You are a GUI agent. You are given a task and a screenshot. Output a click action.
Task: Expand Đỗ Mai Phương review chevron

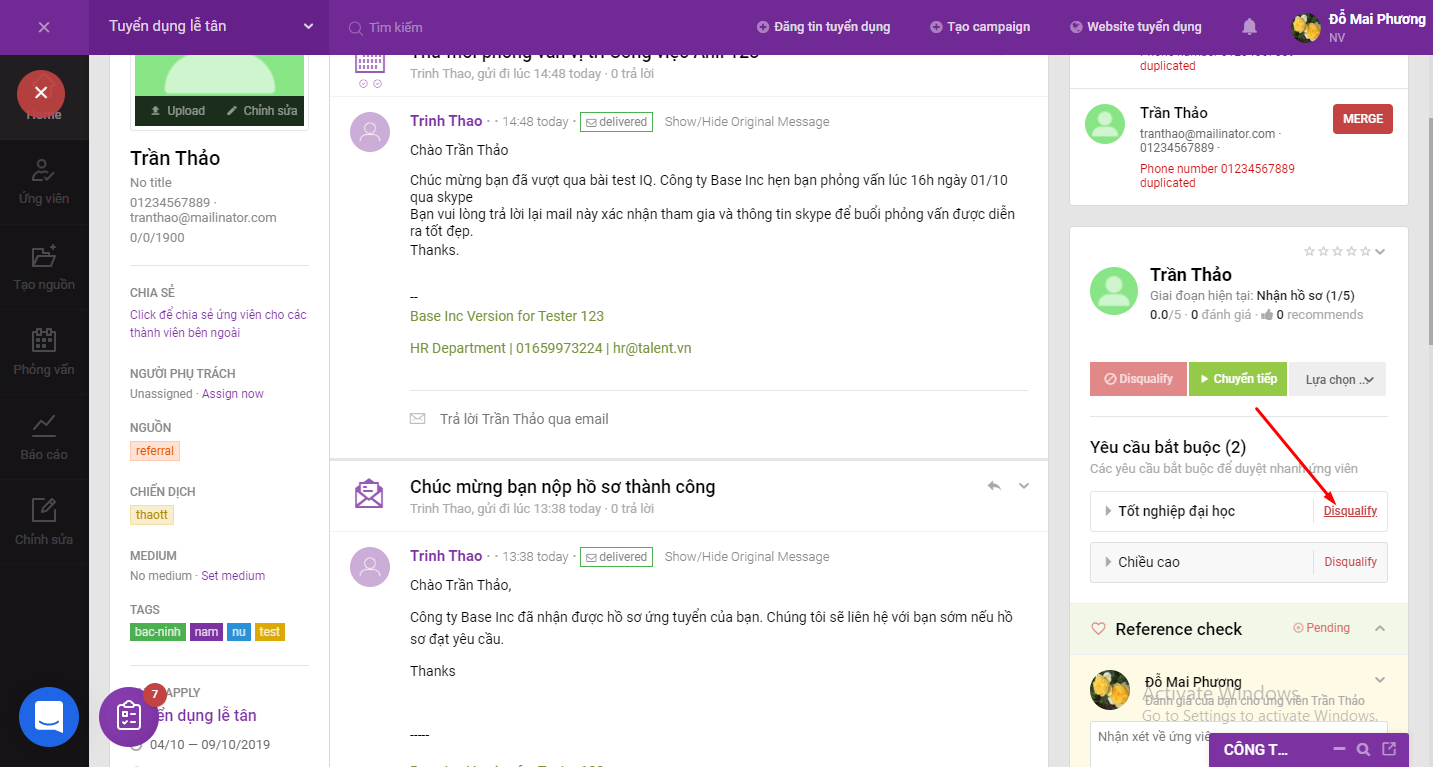[1380, 680]
